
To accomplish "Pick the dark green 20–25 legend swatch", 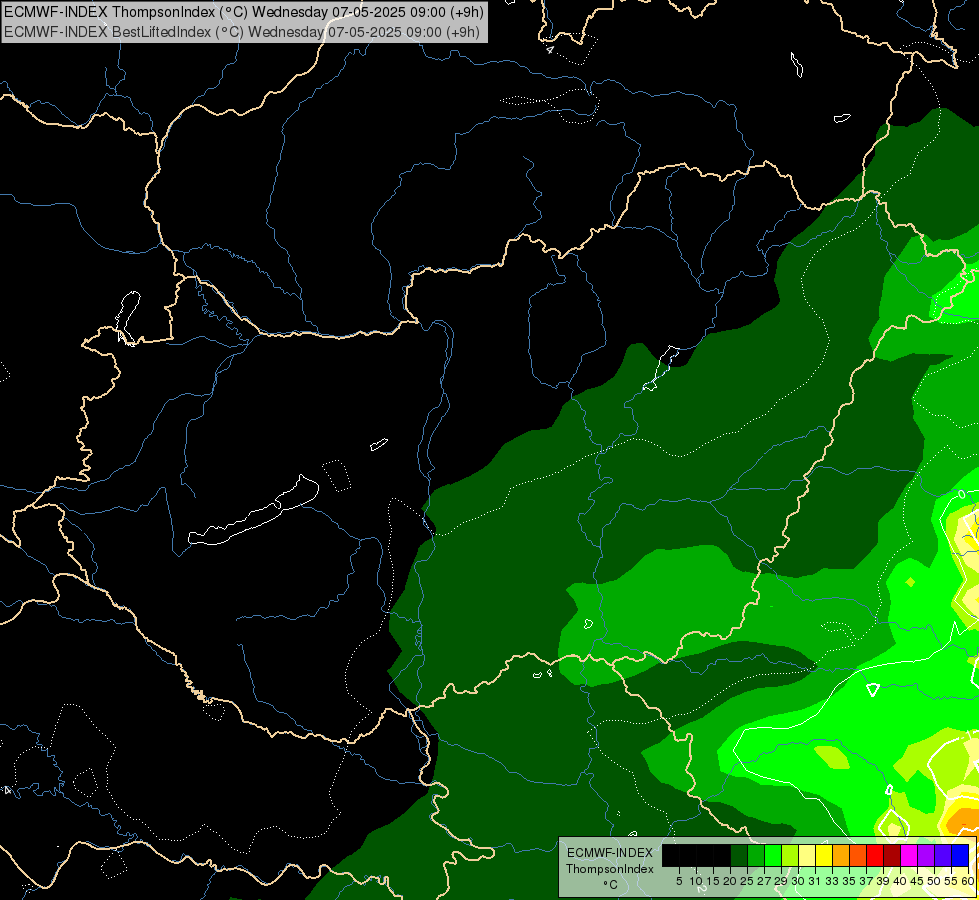I will point(739,855).
